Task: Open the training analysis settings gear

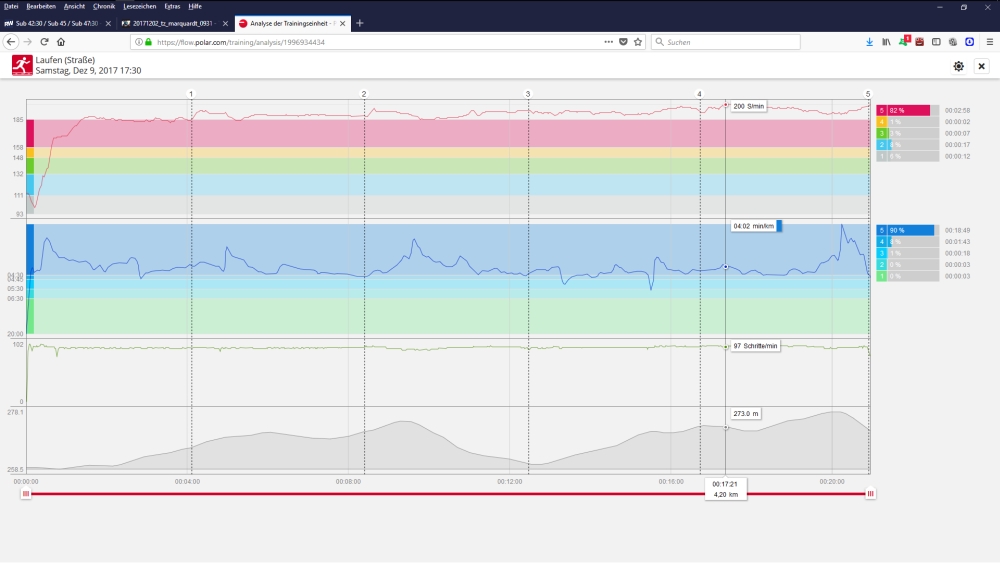Action: (959, 66)
